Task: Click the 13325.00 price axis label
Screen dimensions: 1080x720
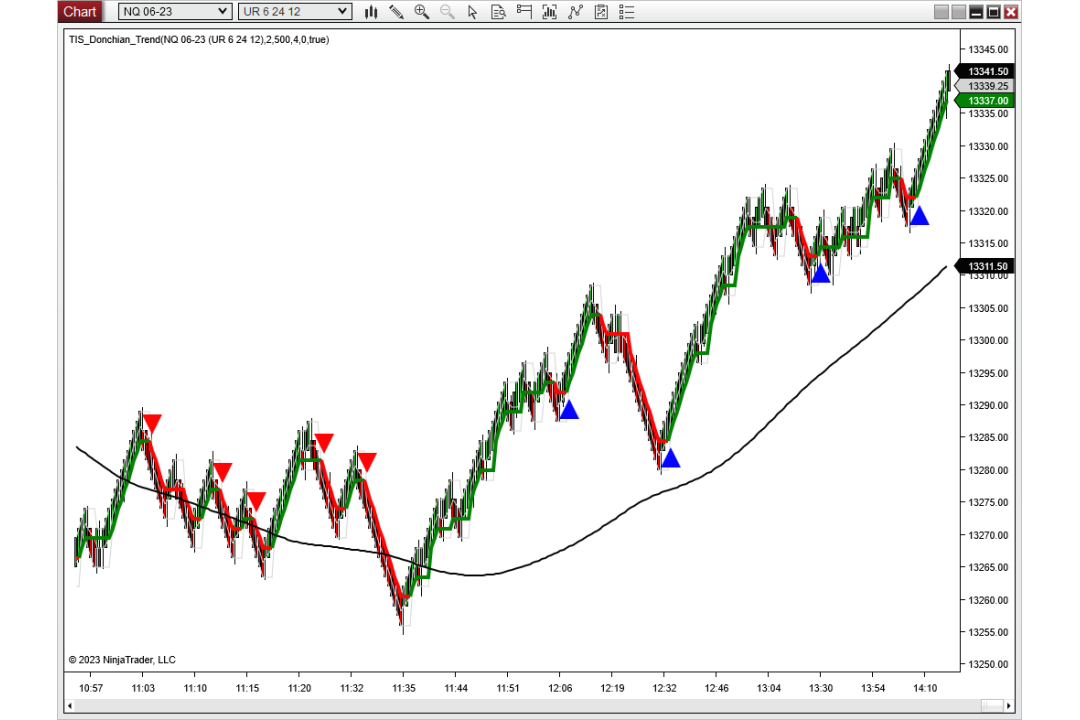Action: [x=988, y=178]
